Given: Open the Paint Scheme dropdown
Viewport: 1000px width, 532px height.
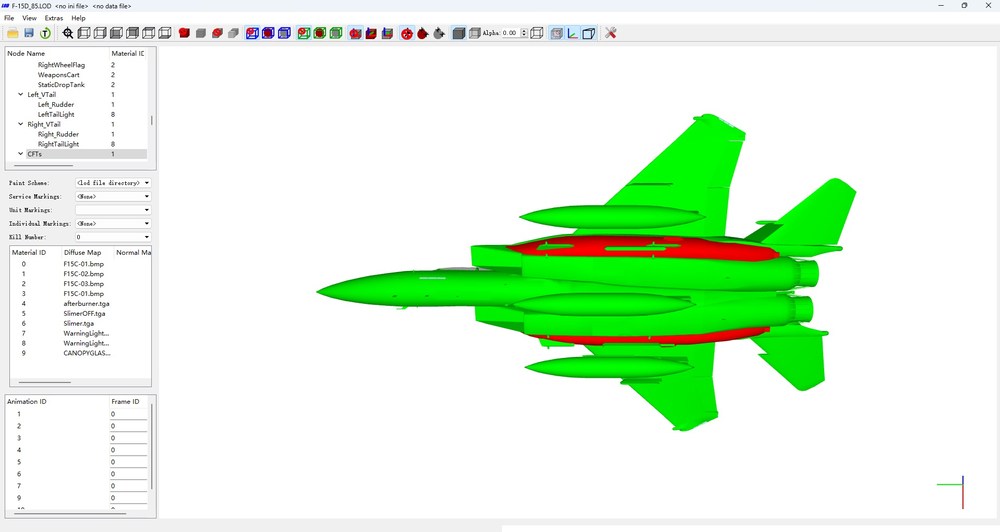Looking at the screenshot, I should (113, 183).
